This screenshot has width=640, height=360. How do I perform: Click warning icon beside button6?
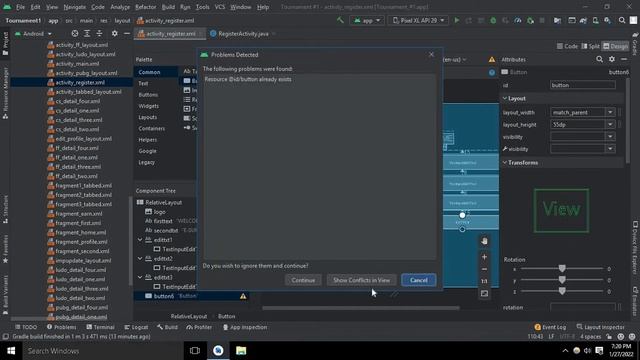coord(243,296)
